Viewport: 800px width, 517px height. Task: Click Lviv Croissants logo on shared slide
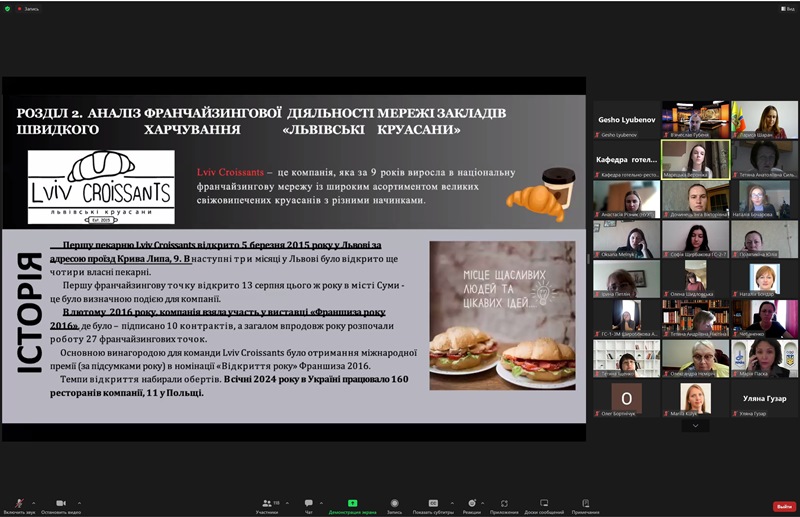pos(101,187)
